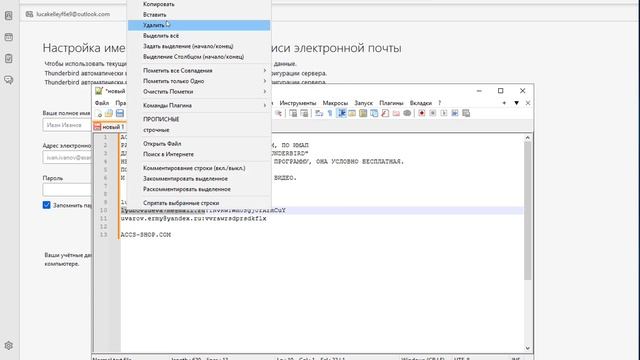This screenshot has height=360, width=640.
Task: Click the plus button in Notepad++ menu bar
Action: click(x=504, y=103)
